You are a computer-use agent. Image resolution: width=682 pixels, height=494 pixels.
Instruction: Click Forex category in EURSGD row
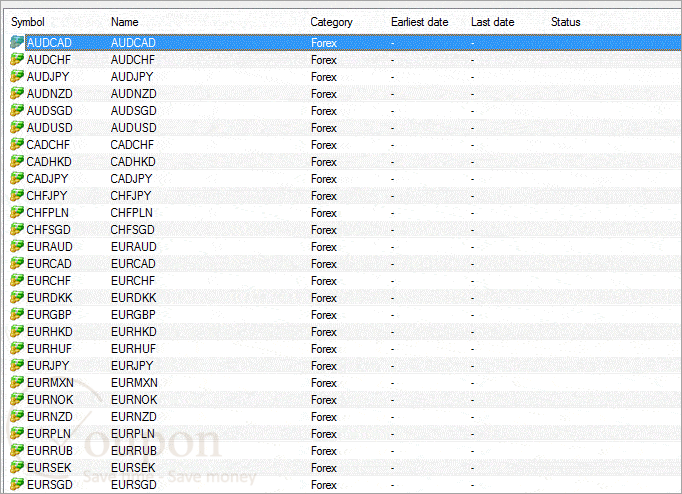click(x=324, y=484)
